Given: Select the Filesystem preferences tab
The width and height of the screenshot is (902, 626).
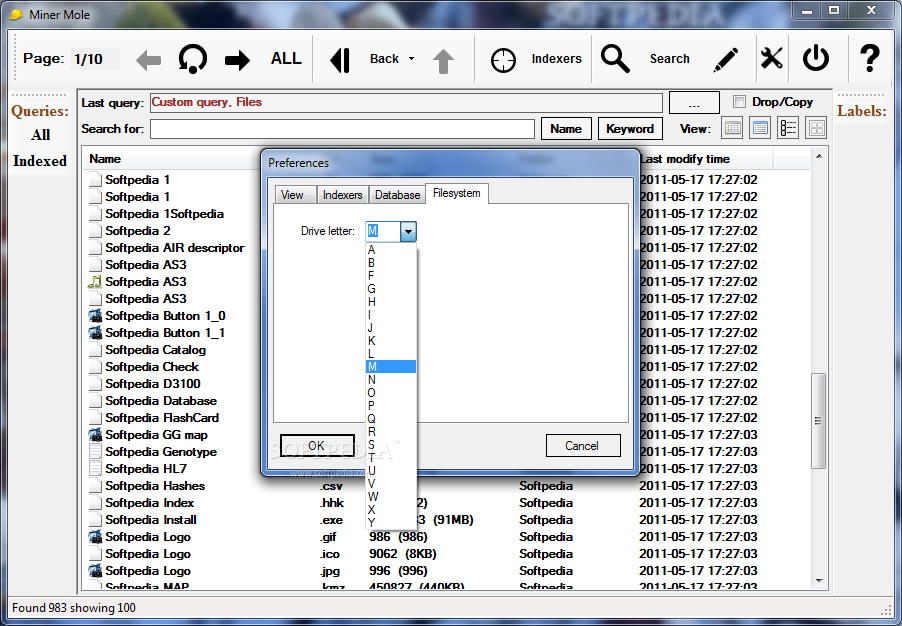Looking at the screenshot, I should point(457,193).
